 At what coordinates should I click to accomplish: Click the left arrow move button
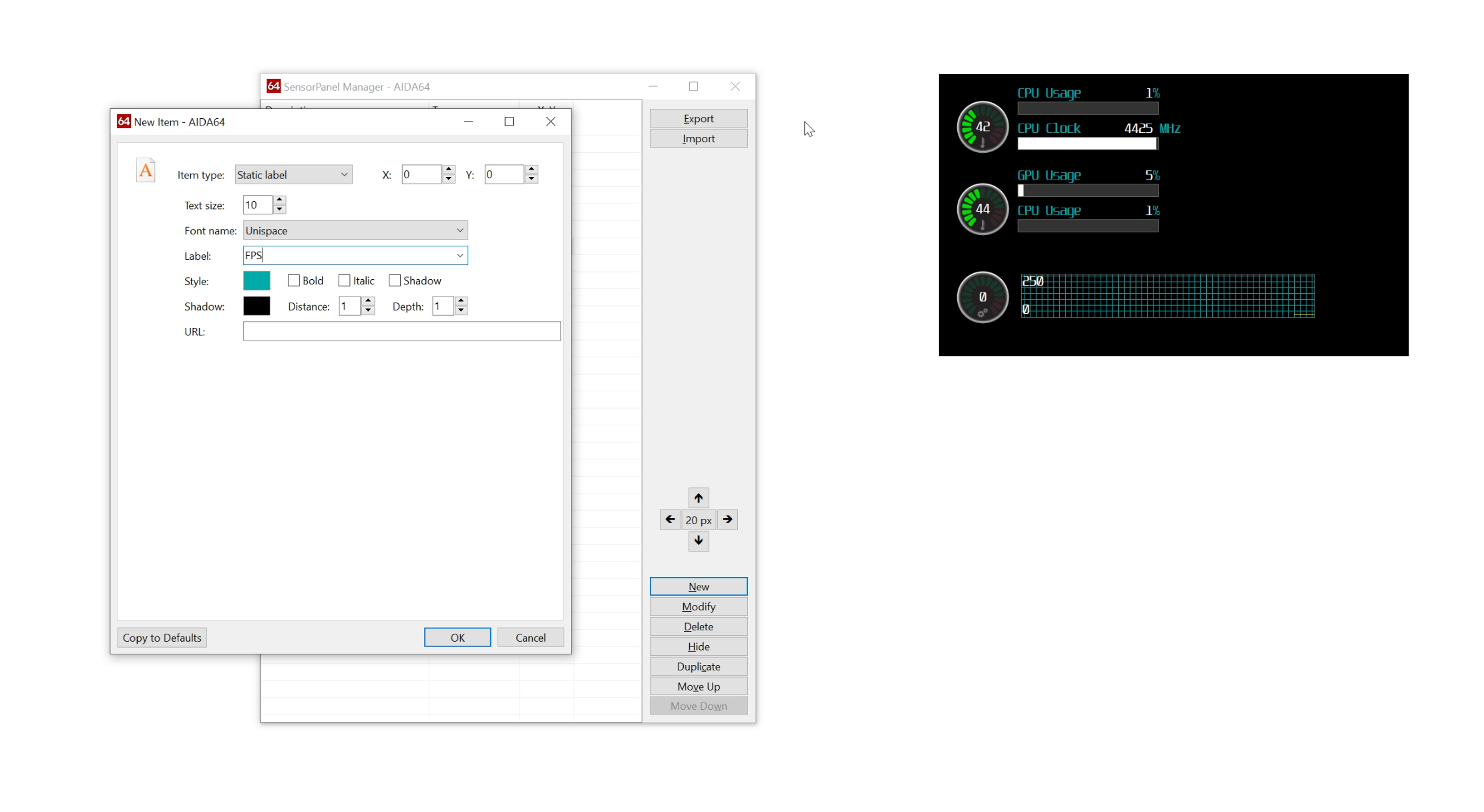(670, 520)
